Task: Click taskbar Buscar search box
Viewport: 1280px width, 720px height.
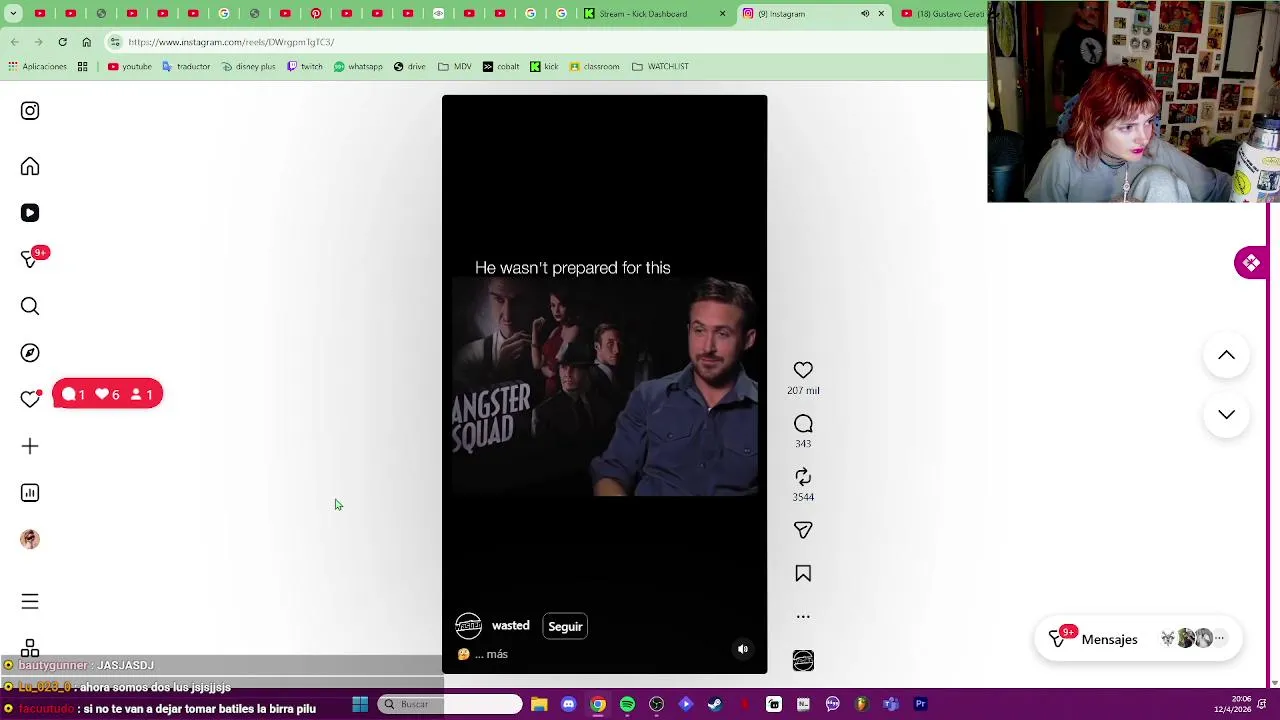Action: tap(450, 705)
